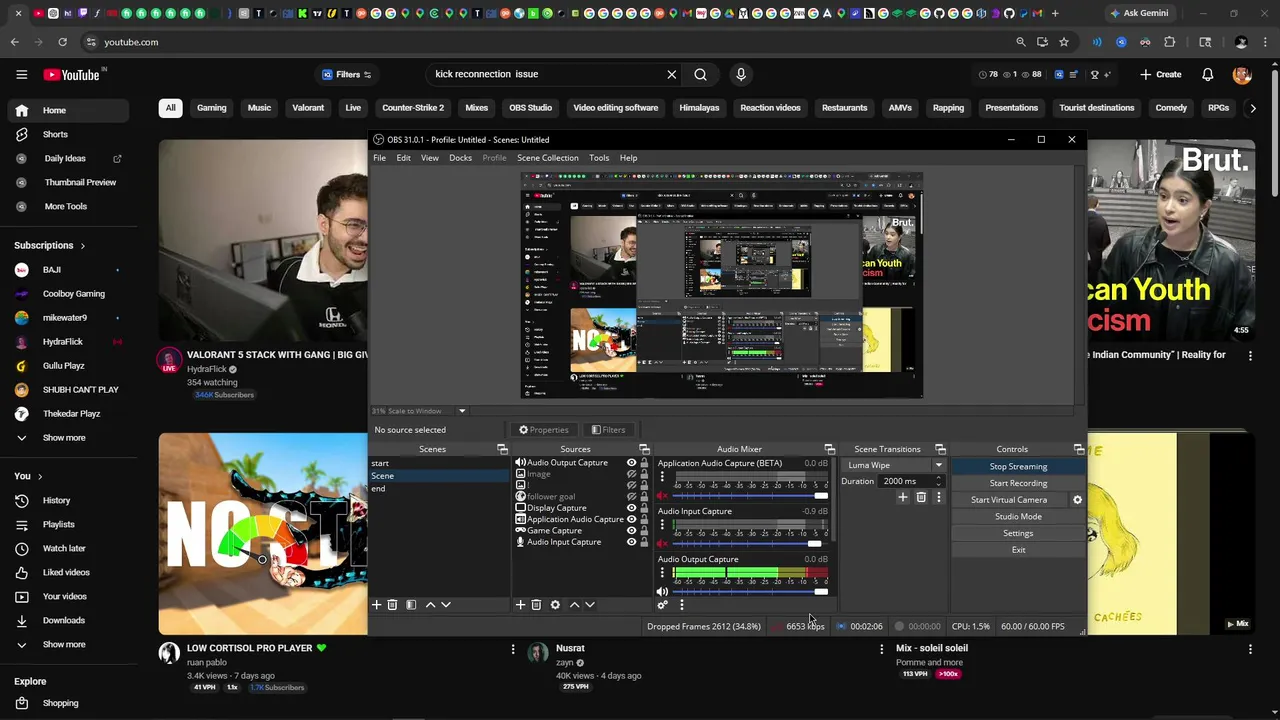Open Audio Mixer bottom three-dot menu
This screenshot has width=1280, height=720.
[681, 605]
